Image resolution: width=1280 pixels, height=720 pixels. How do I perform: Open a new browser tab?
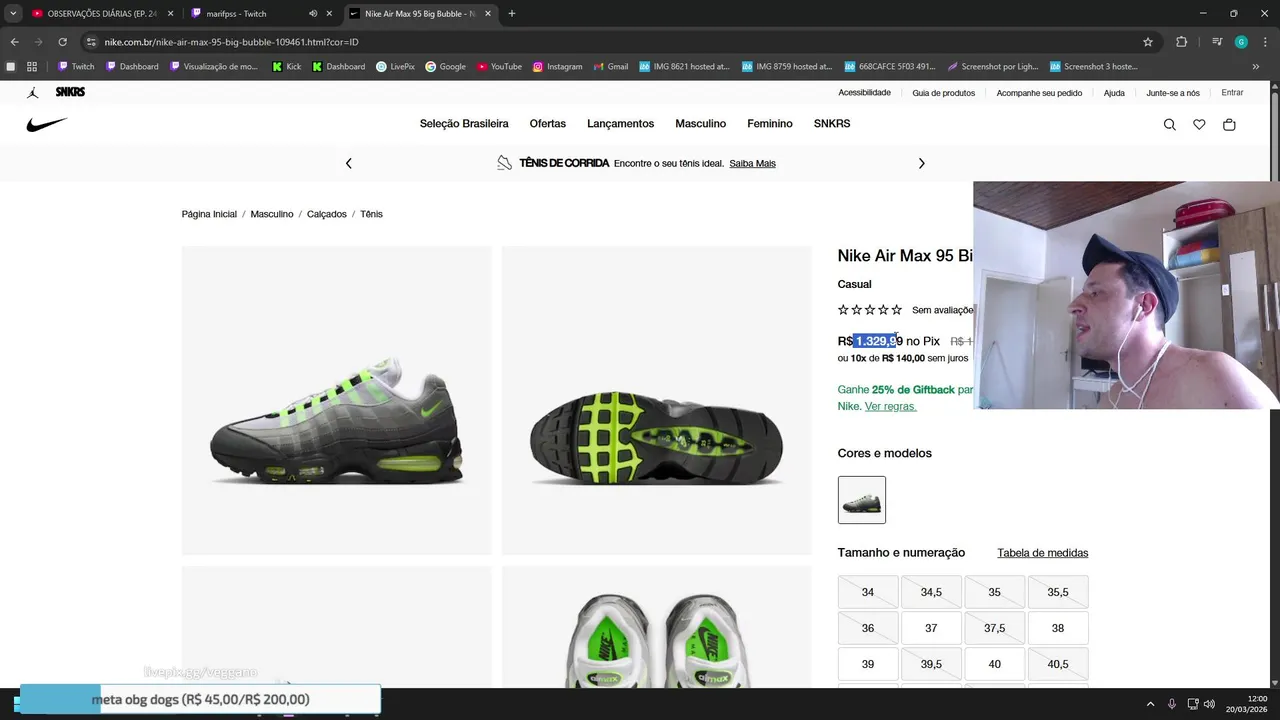(x=512, y=14)
